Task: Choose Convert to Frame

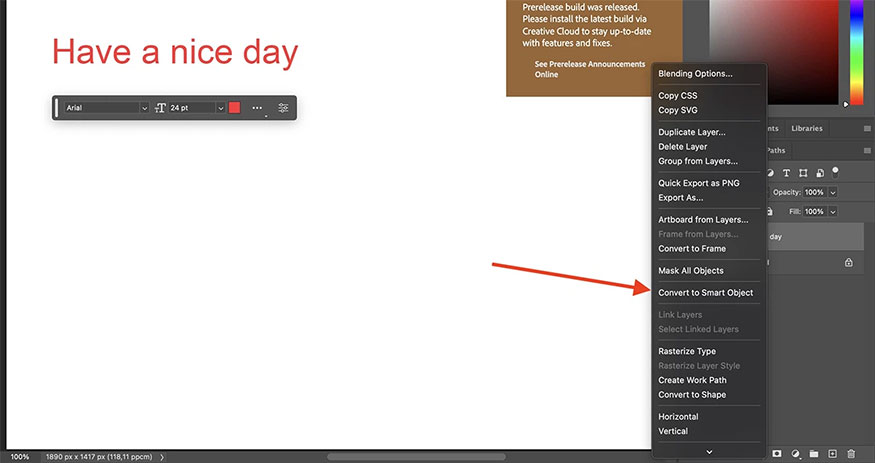Action: pos(692,249)
